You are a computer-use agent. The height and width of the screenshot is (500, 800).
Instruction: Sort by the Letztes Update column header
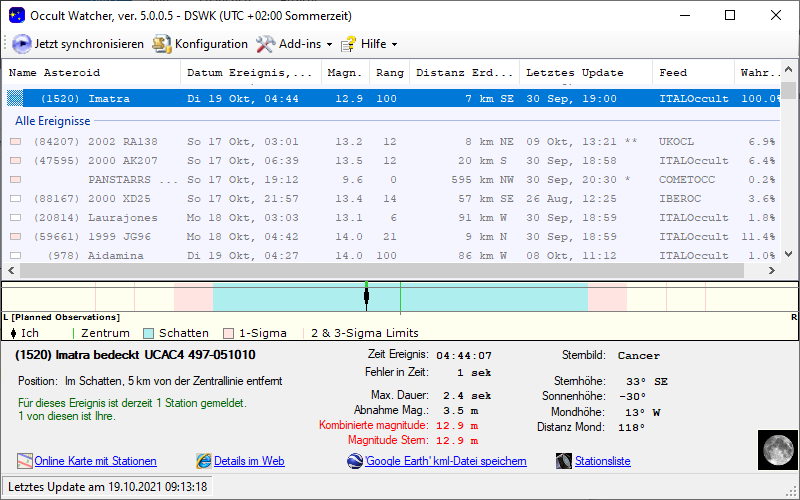[x=574, y=73]
